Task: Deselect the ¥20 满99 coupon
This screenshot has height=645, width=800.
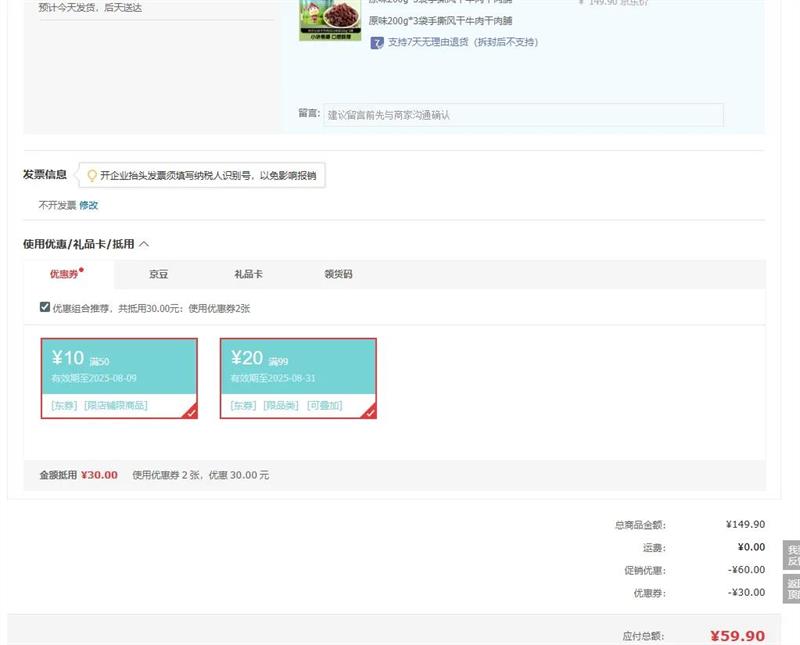Action: [297, 370]
